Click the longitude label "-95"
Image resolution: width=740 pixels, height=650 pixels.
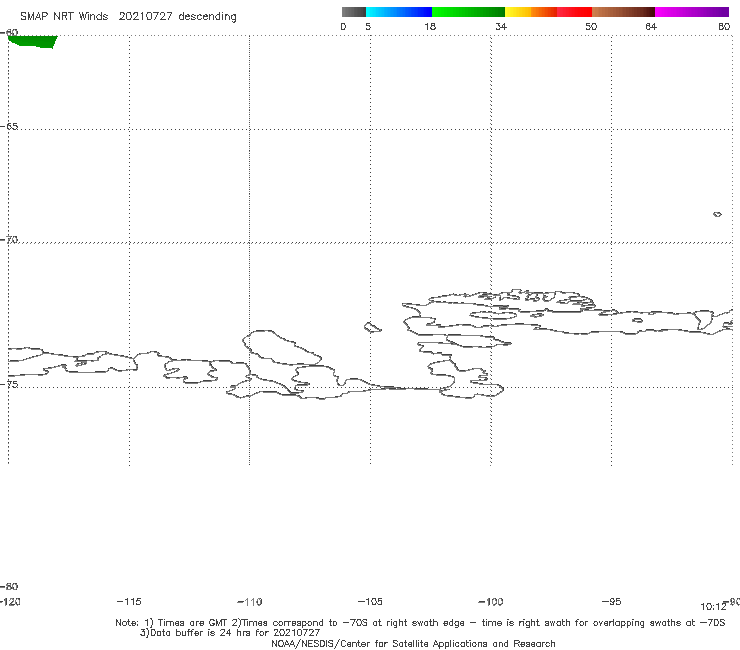611,601
